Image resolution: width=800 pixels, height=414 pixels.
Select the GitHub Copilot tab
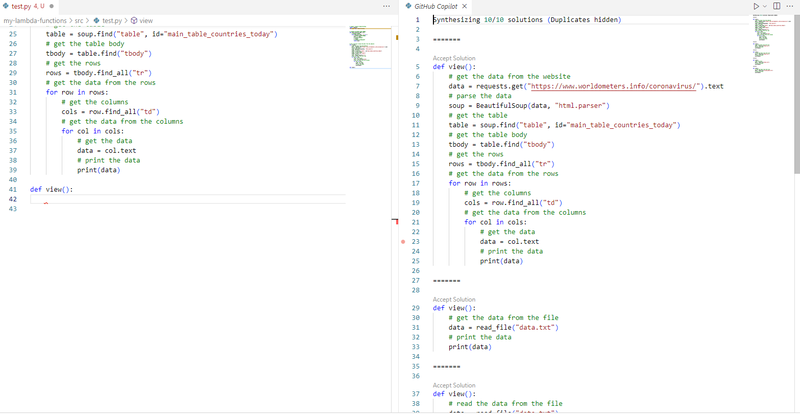pyautogui.click(x=436, y=7)
